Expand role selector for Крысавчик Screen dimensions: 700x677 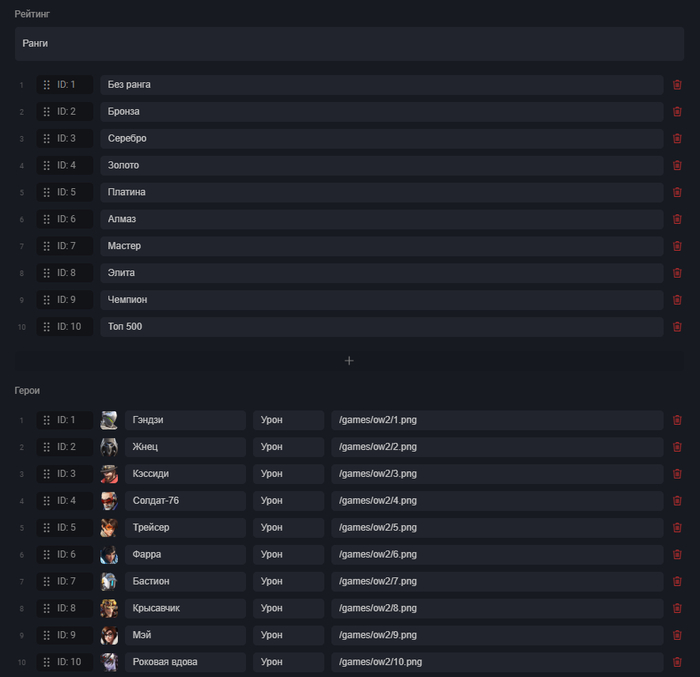click(288, 608)
